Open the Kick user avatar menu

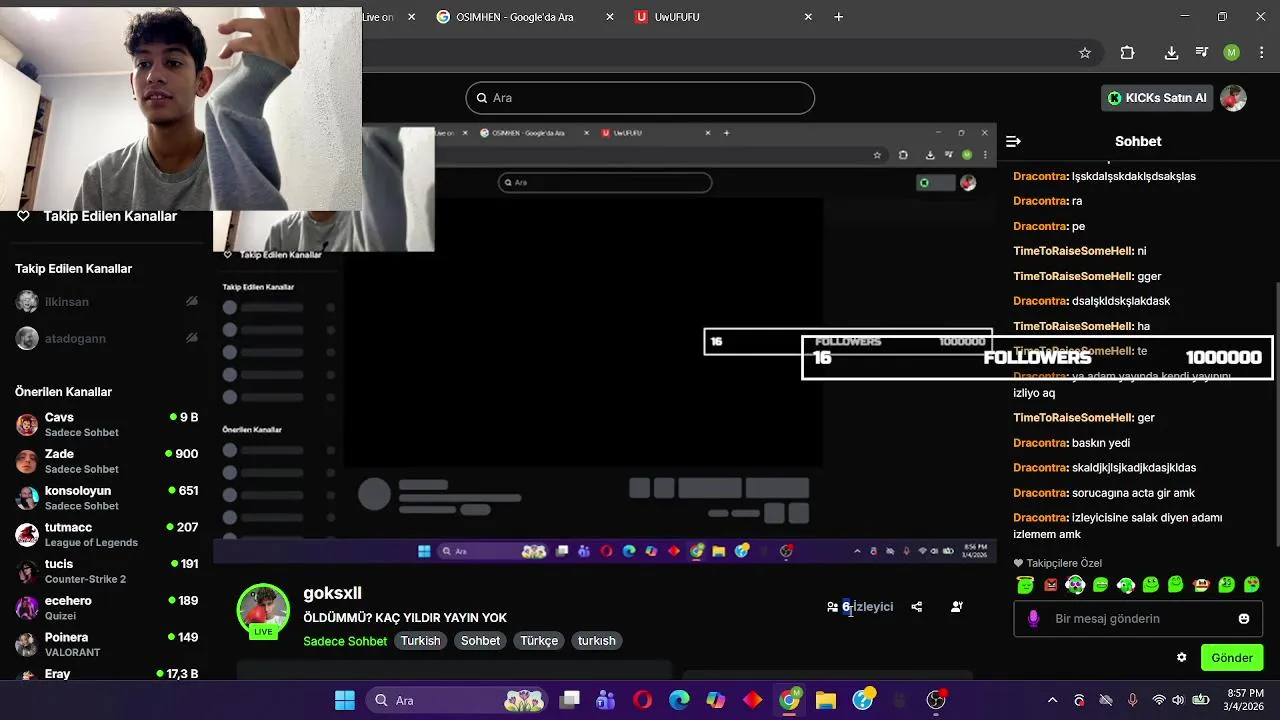(1234, 98)
